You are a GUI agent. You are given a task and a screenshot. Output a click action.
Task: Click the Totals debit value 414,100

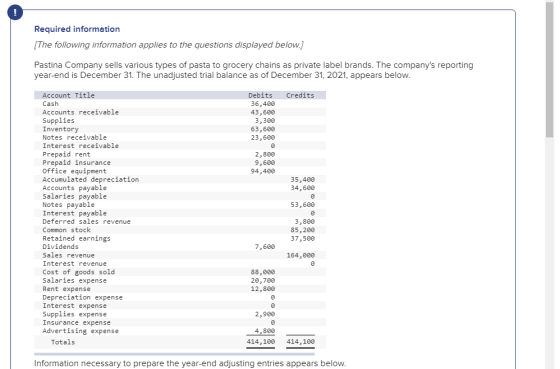tap(261, 342)
